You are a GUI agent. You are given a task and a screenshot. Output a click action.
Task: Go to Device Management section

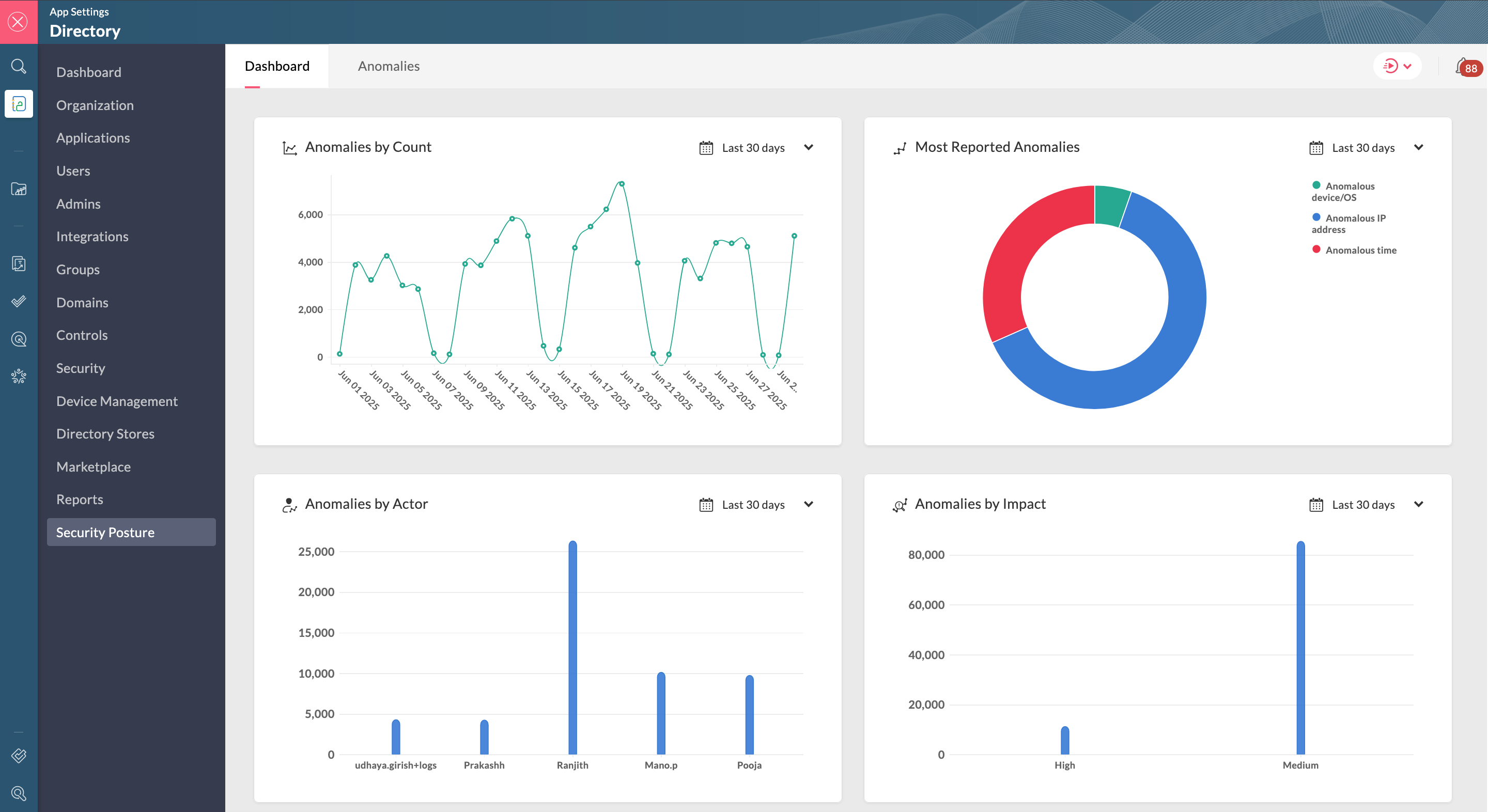[117, 401]
